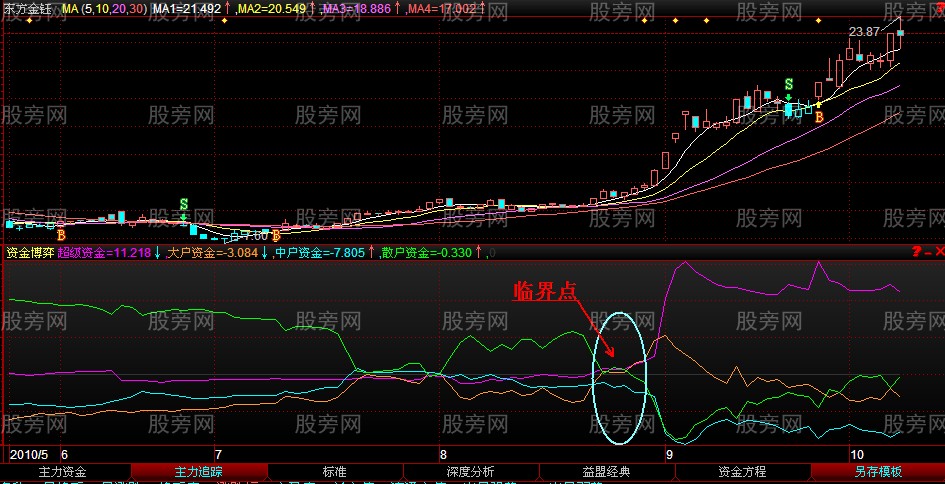
Task: Open the 益盟经典 tab
Action: tap(607, 471)
